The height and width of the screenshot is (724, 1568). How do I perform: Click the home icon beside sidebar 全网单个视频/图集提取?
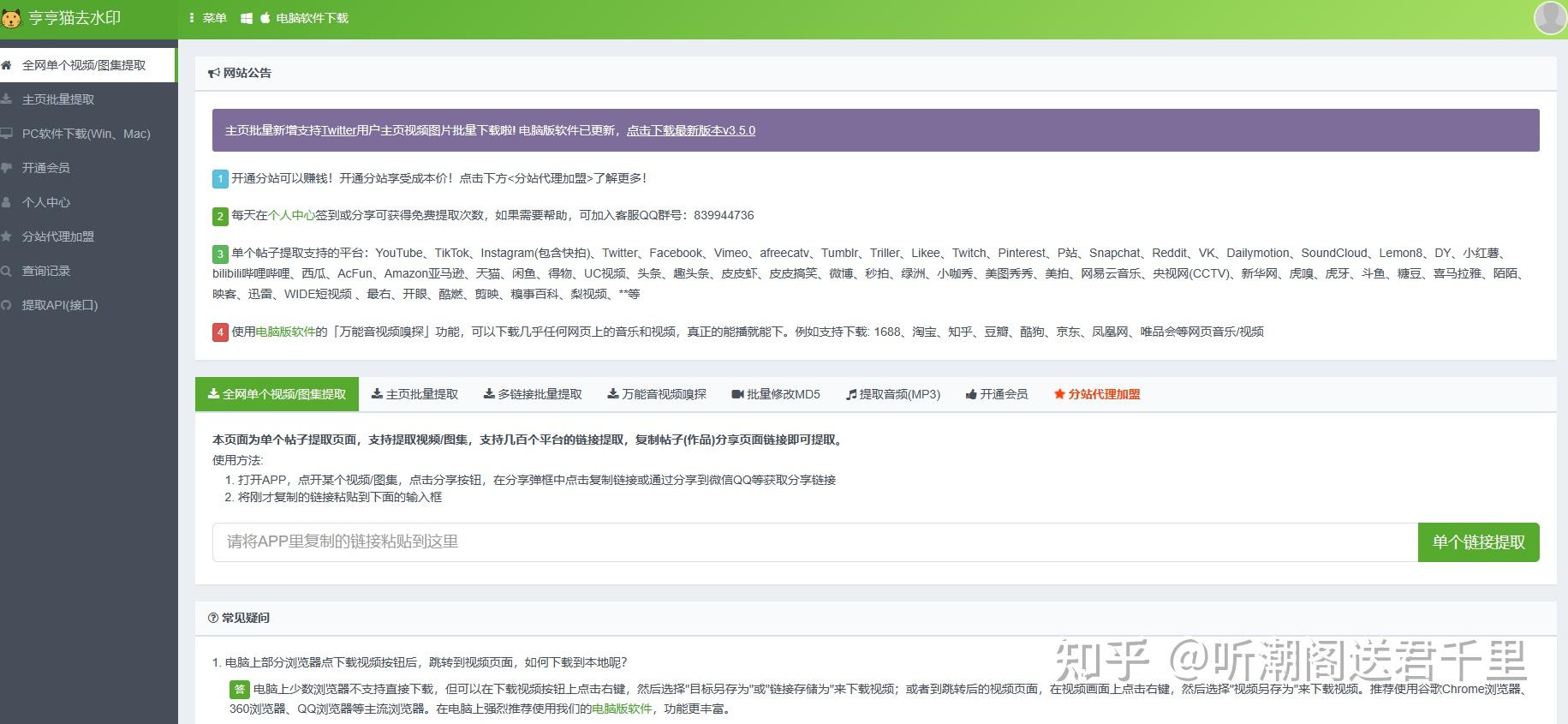tap(6, 65)
